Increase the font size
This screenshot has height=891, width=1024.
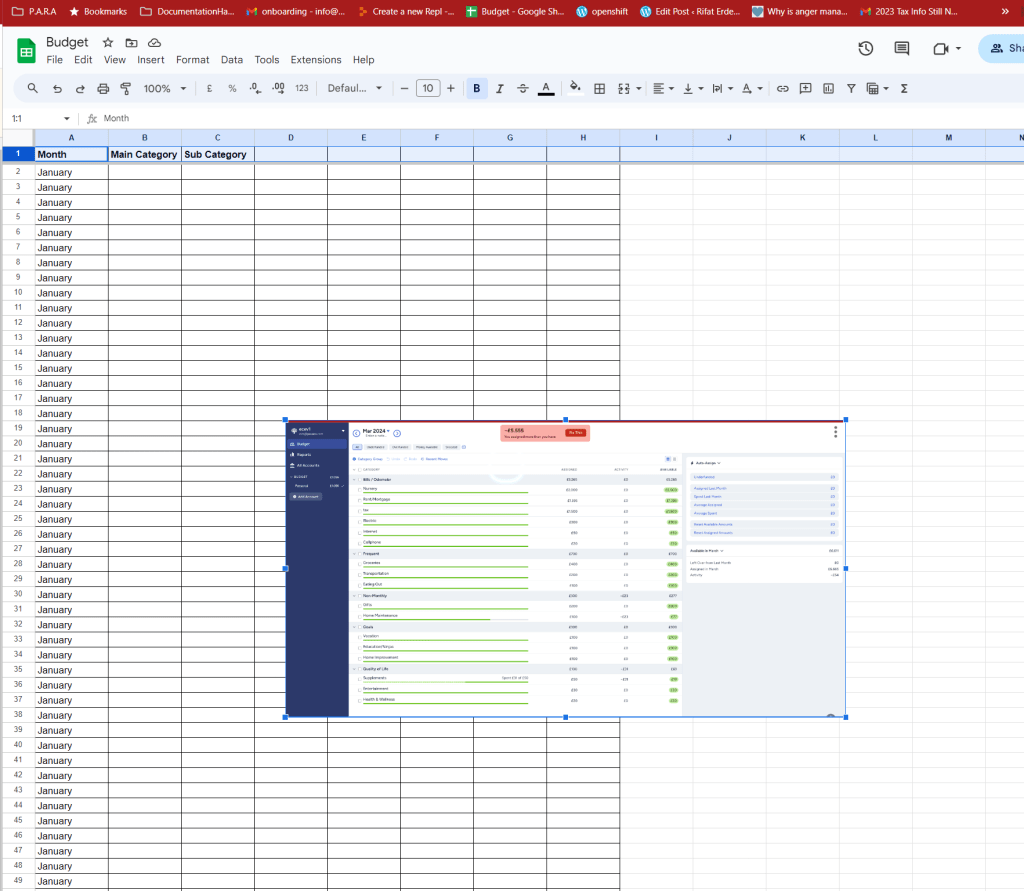pos(451,88)
